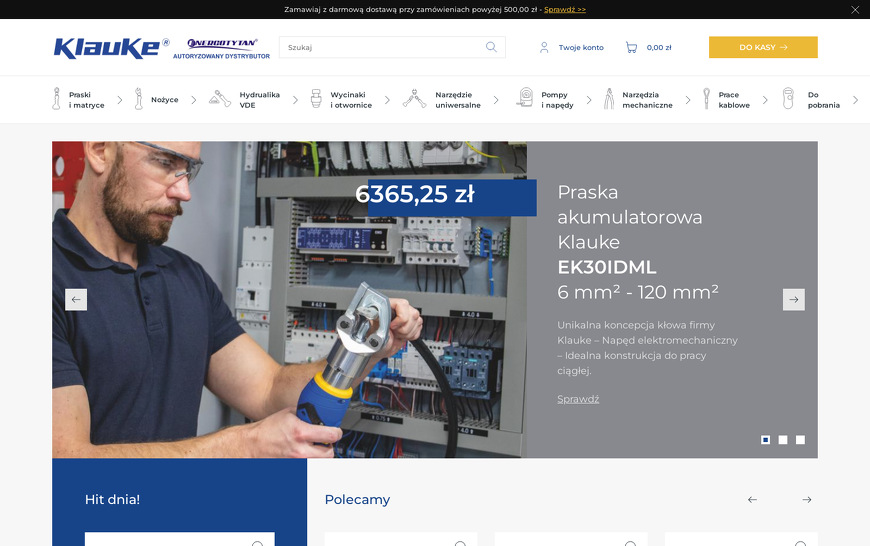Show previous Polecamy products arrow
This screenshot has width=870, height=546.
752,500
